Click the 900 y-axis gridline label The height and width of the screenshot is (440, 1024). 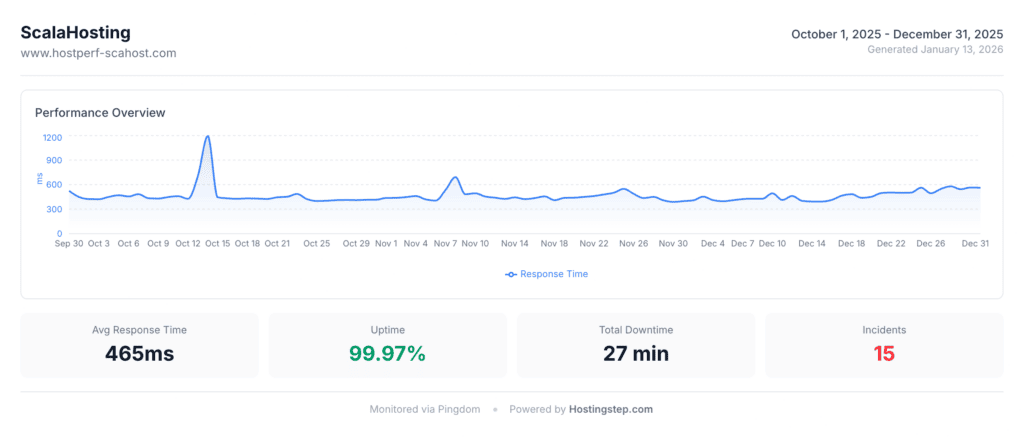52,160
